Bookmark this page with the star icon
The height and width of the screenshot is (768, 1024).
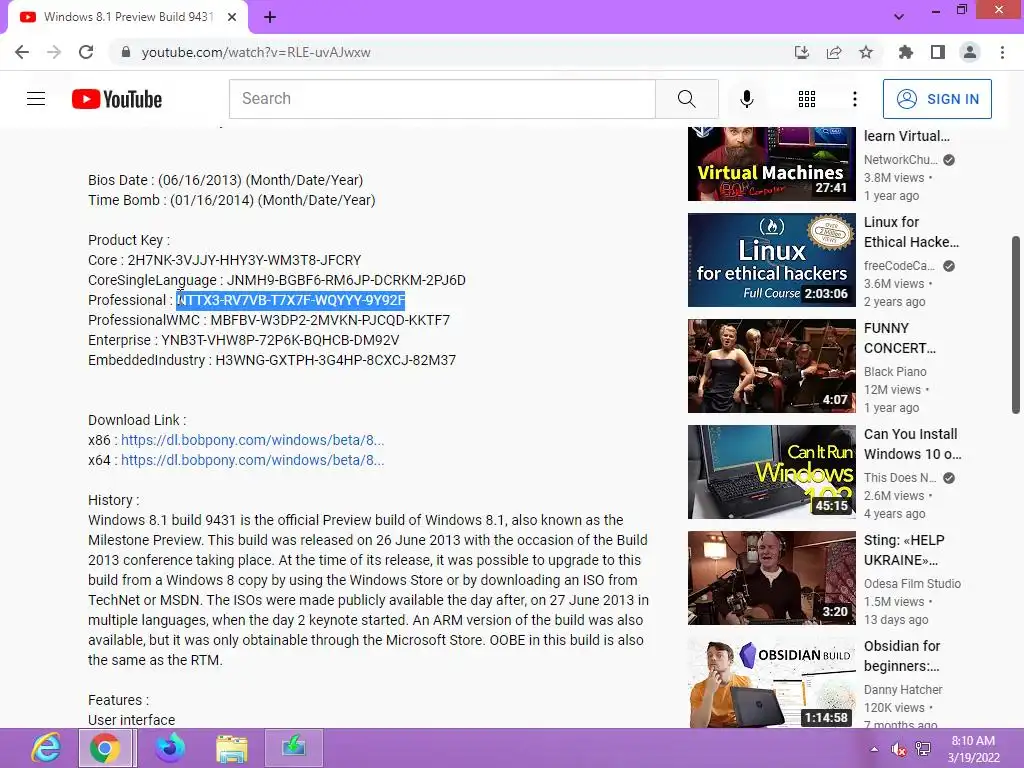866,52
